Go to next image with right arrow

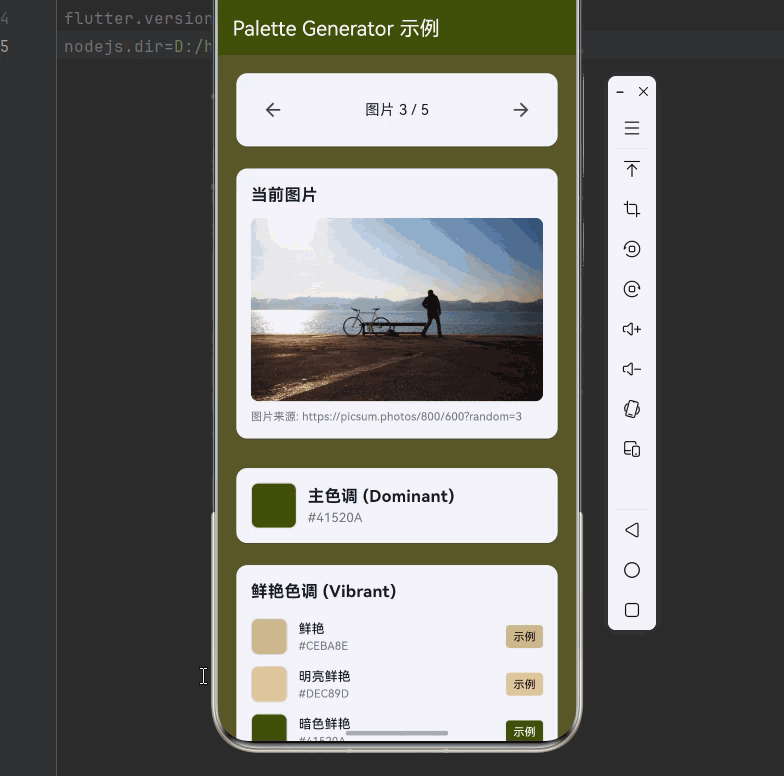pos(520,110)
